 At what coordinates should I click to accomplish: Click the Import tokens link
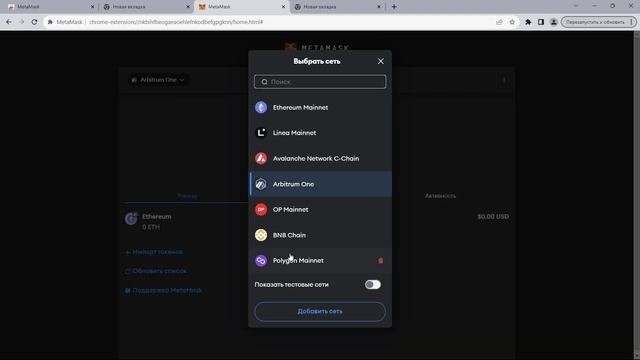[154, 252]
